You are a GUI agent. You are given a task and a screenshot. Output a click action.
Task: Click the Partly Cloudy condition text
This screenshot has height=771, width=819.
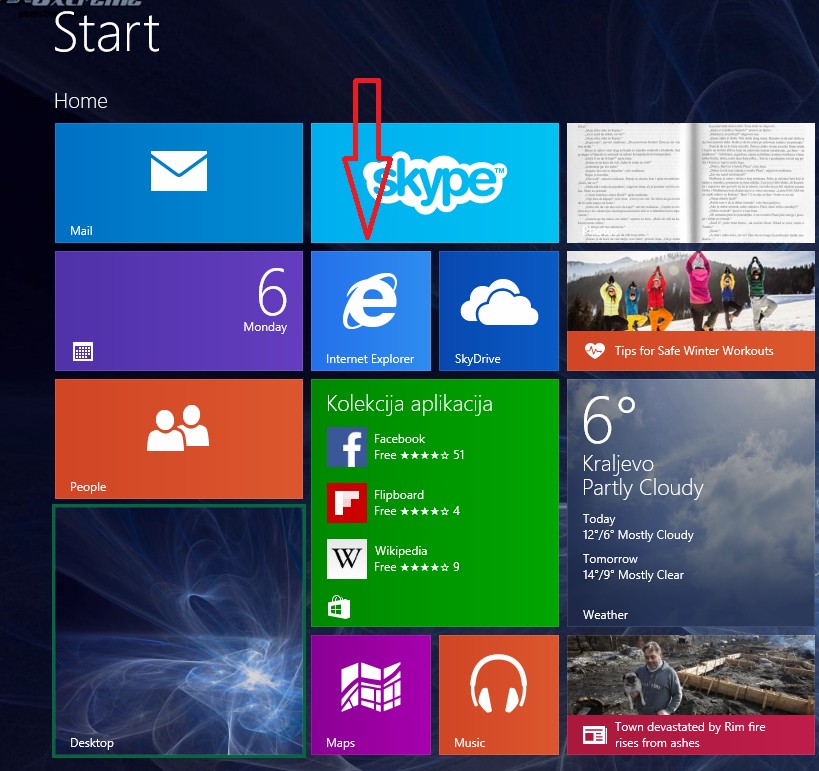[x=643, y=487]
